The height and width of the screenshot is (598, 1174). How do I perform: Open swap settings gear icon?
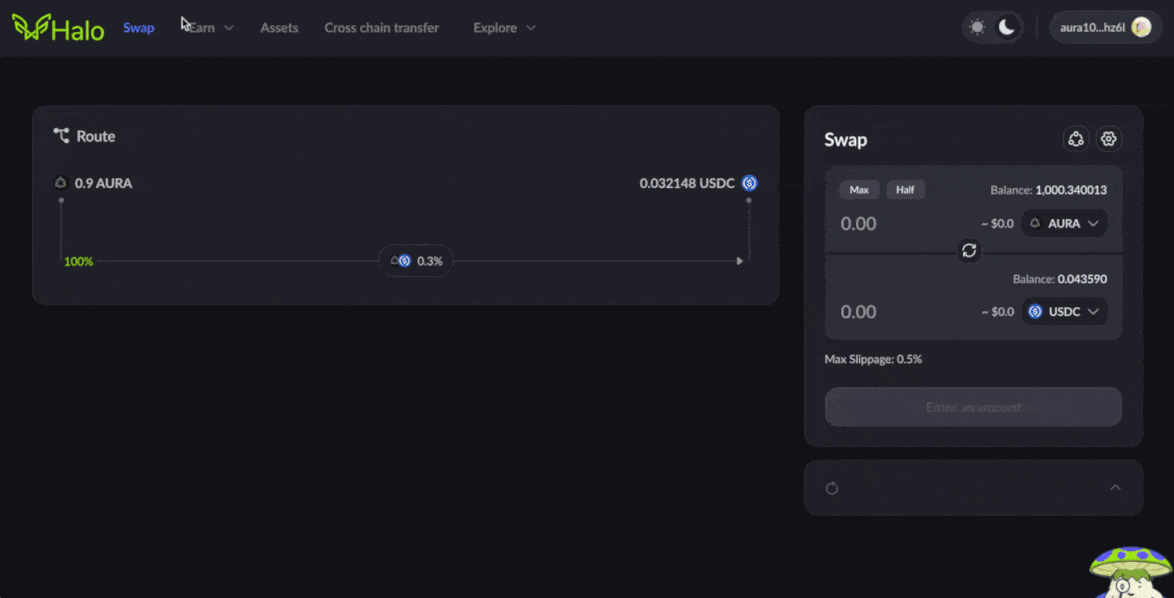pyautogui.click(x=1109, y=139)
